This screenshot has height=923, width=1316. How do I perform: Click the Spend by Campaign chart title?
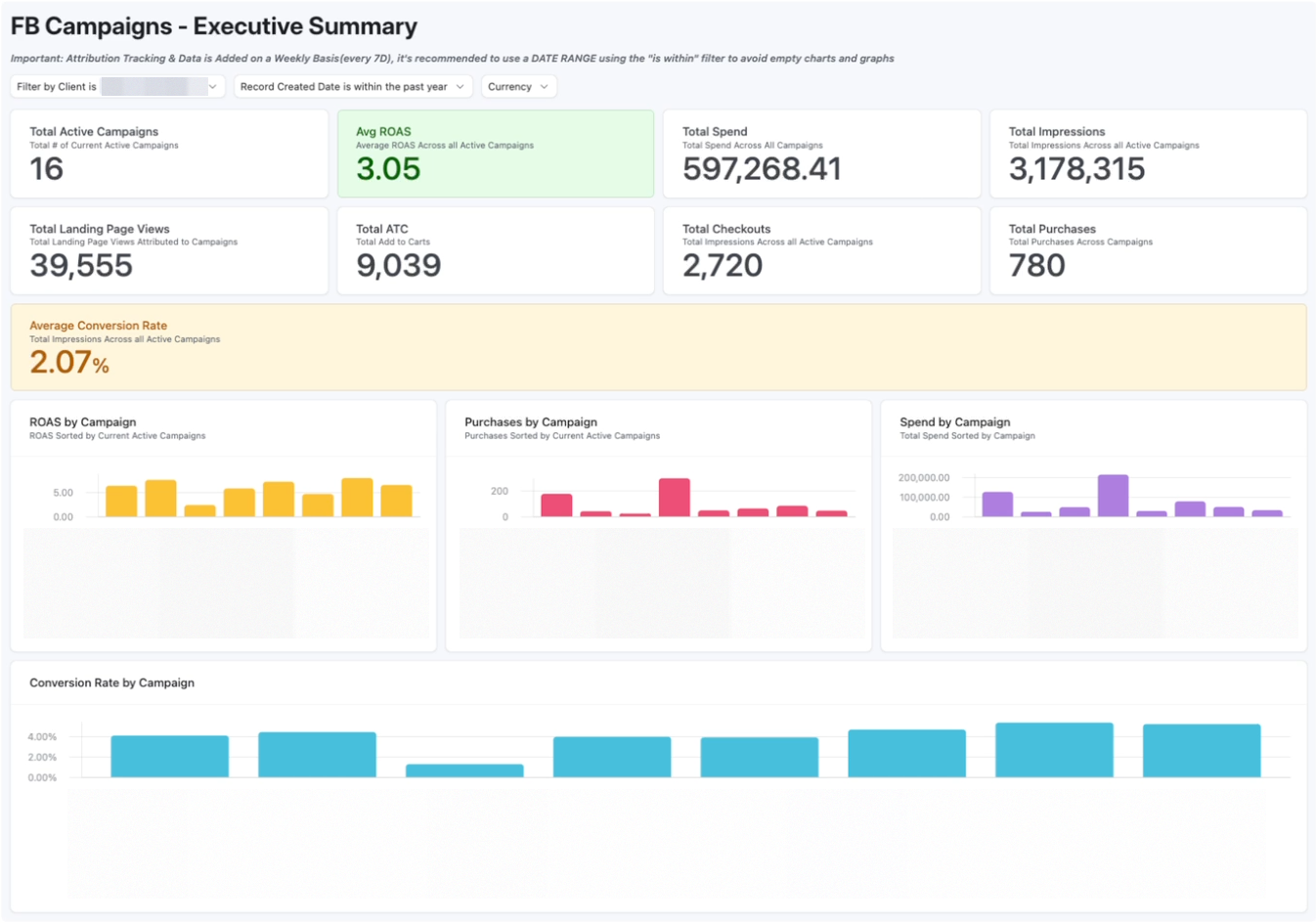coord(955,422)
